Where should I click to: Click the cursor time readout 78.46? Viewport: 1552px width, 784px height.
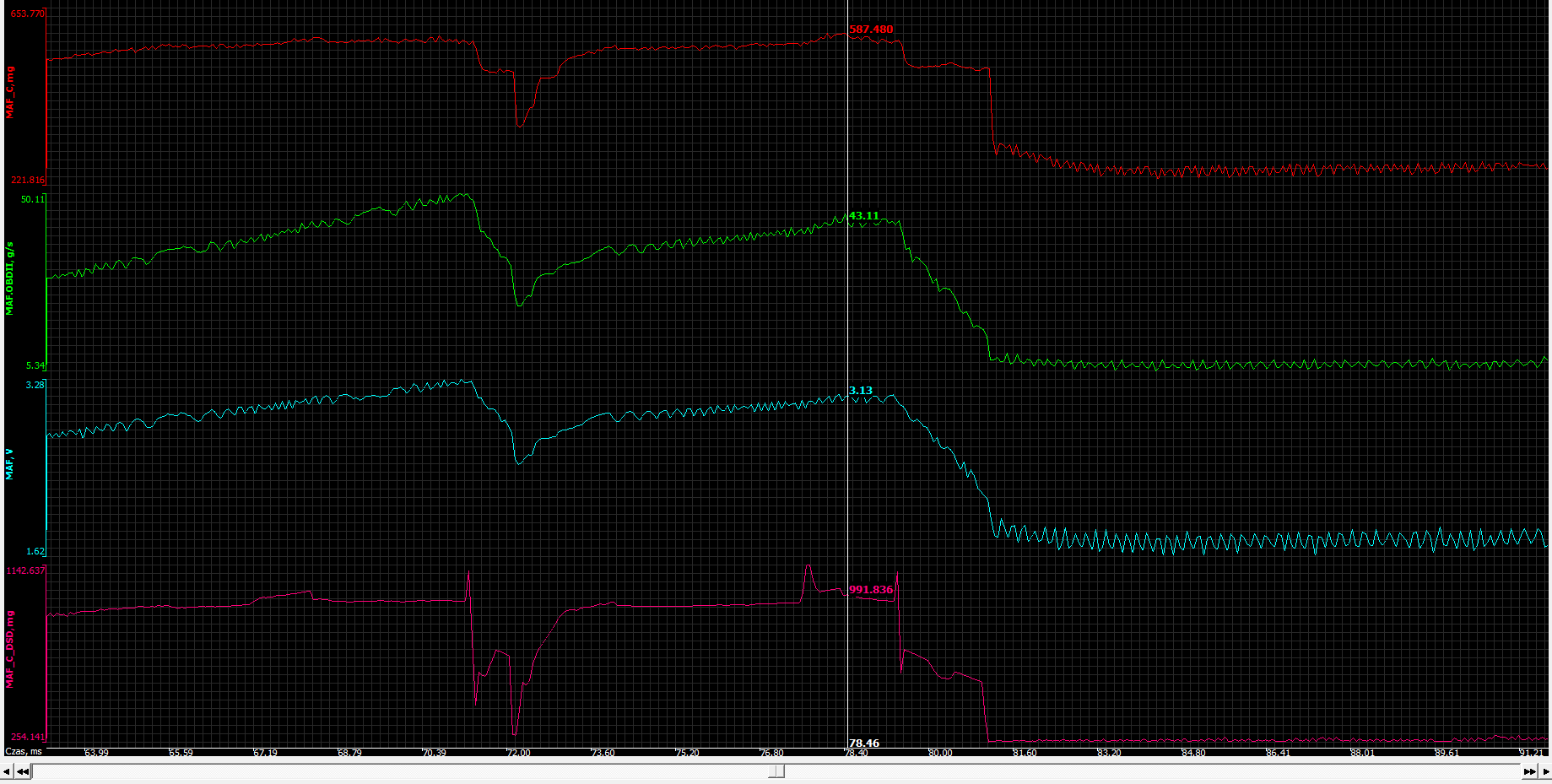coord(864,743)
